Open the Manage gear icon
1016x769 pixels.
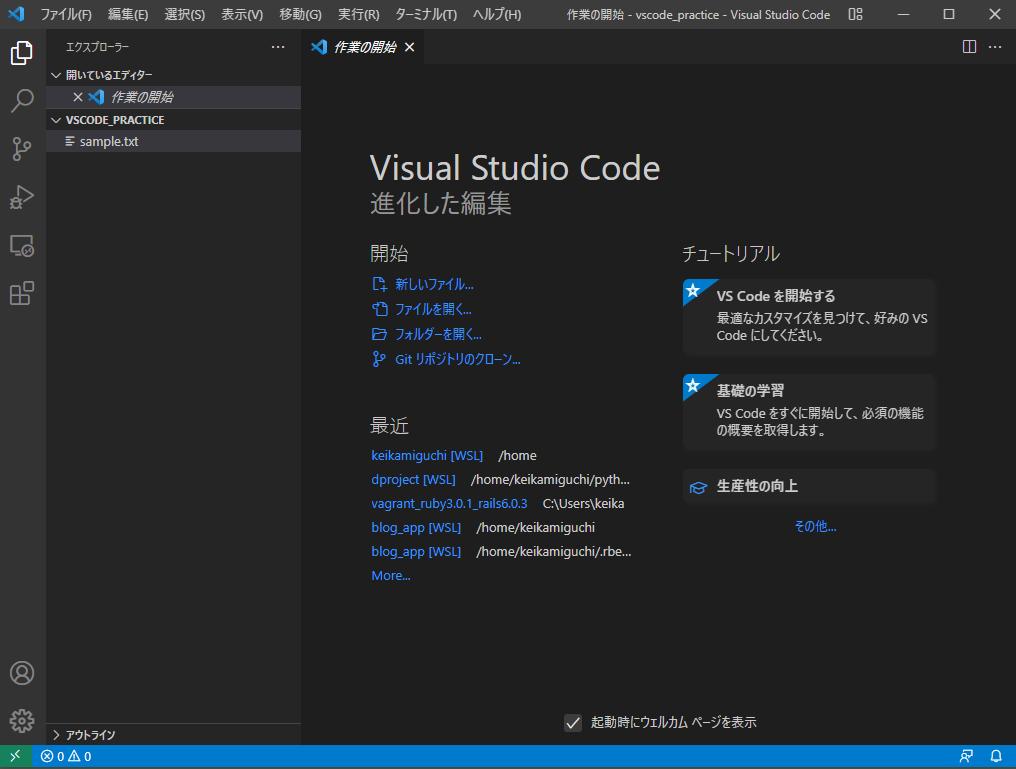(x=22, y=720)
